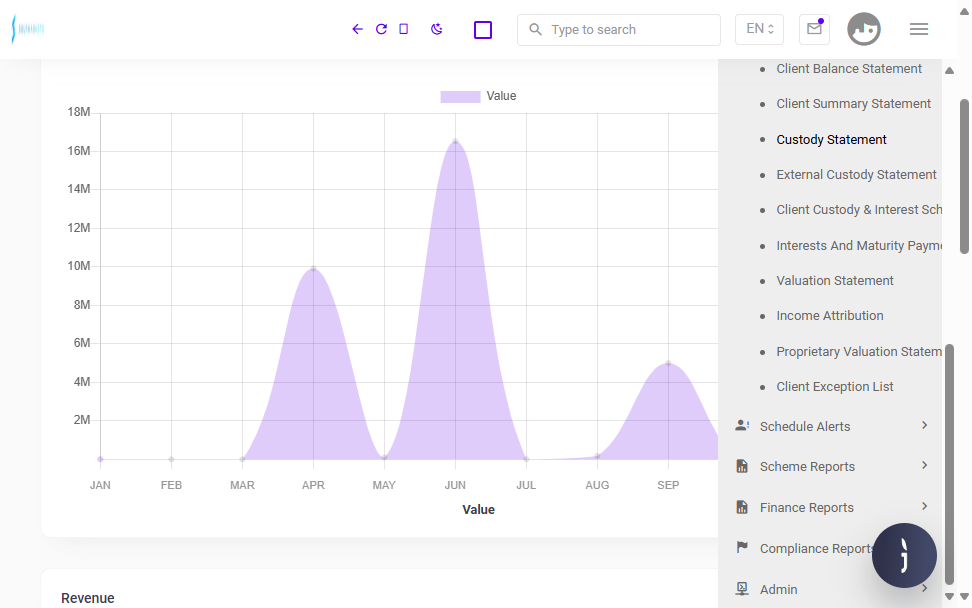The height and width of the screenshot is (608, 972).
Task: Open the user avatar profile menu
Action: (864, 29)
